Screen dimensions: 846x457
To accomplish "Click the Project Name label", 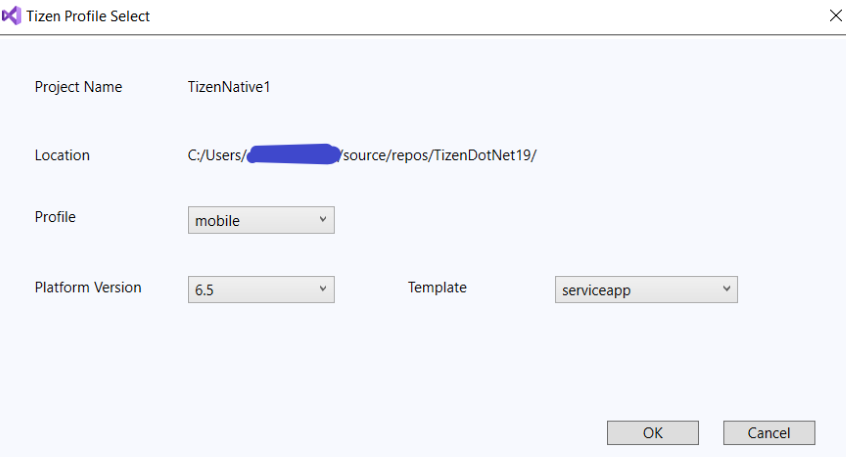I will (x=78, y=87).
